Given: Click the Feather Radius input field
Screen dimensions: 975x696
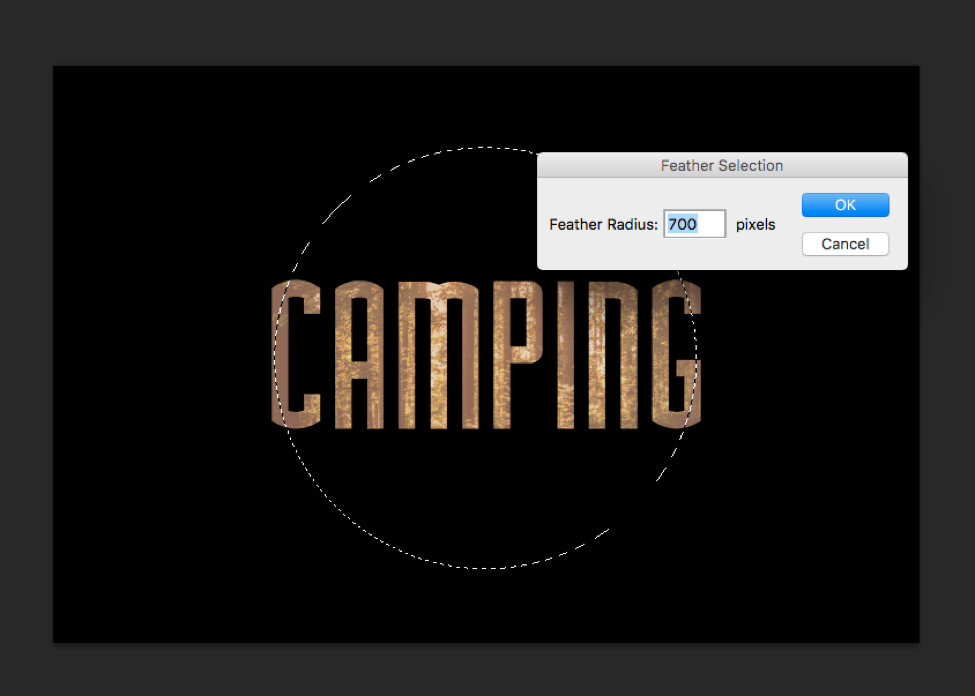Looking at the screenshot, I should (x=695, y=224).
